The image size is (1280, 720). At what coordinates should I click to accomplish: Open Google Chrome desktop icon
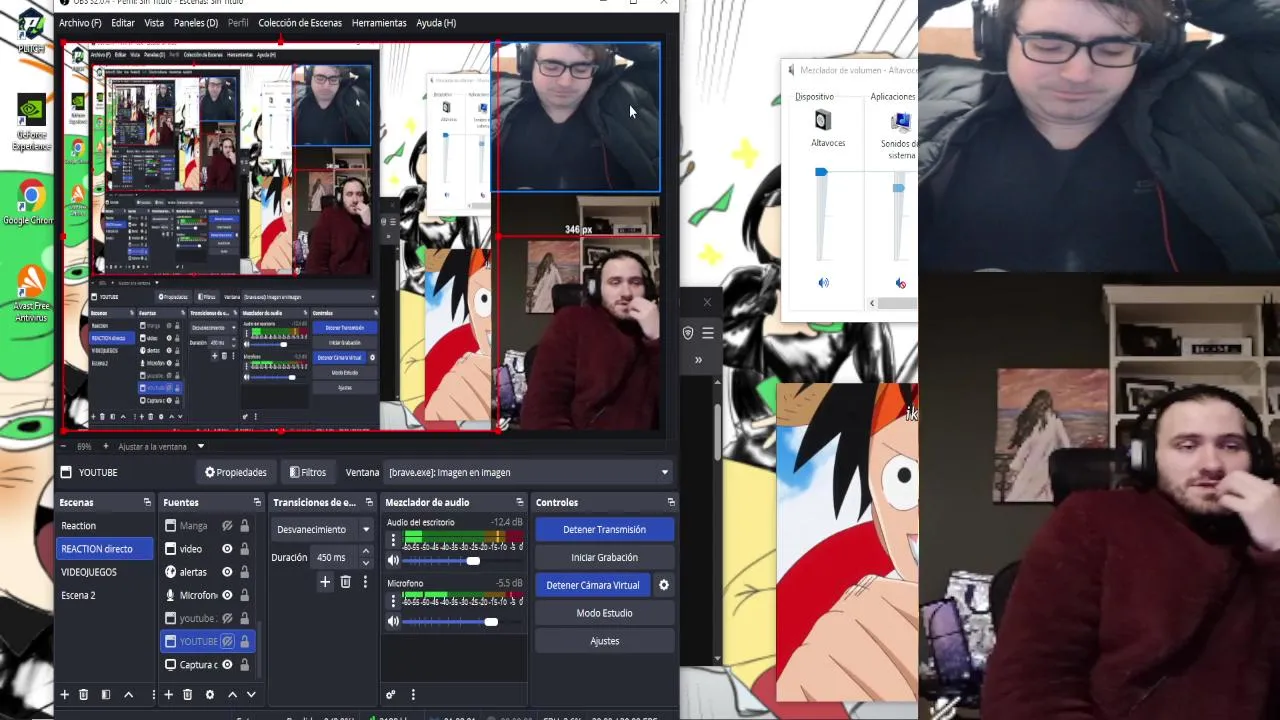(x=30, y=201)
